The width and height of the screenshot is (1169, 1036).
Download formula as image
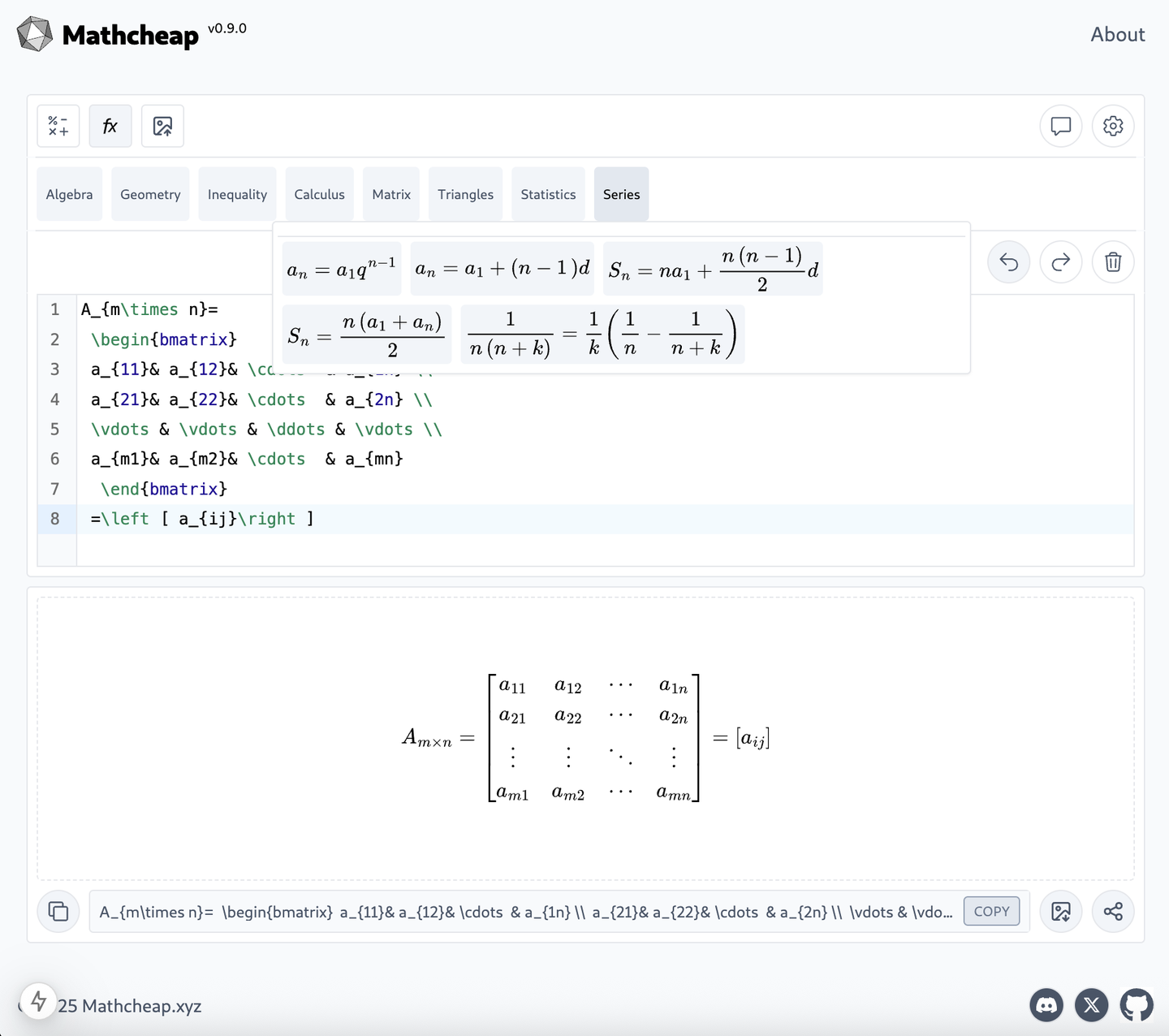coord(1061,911)
